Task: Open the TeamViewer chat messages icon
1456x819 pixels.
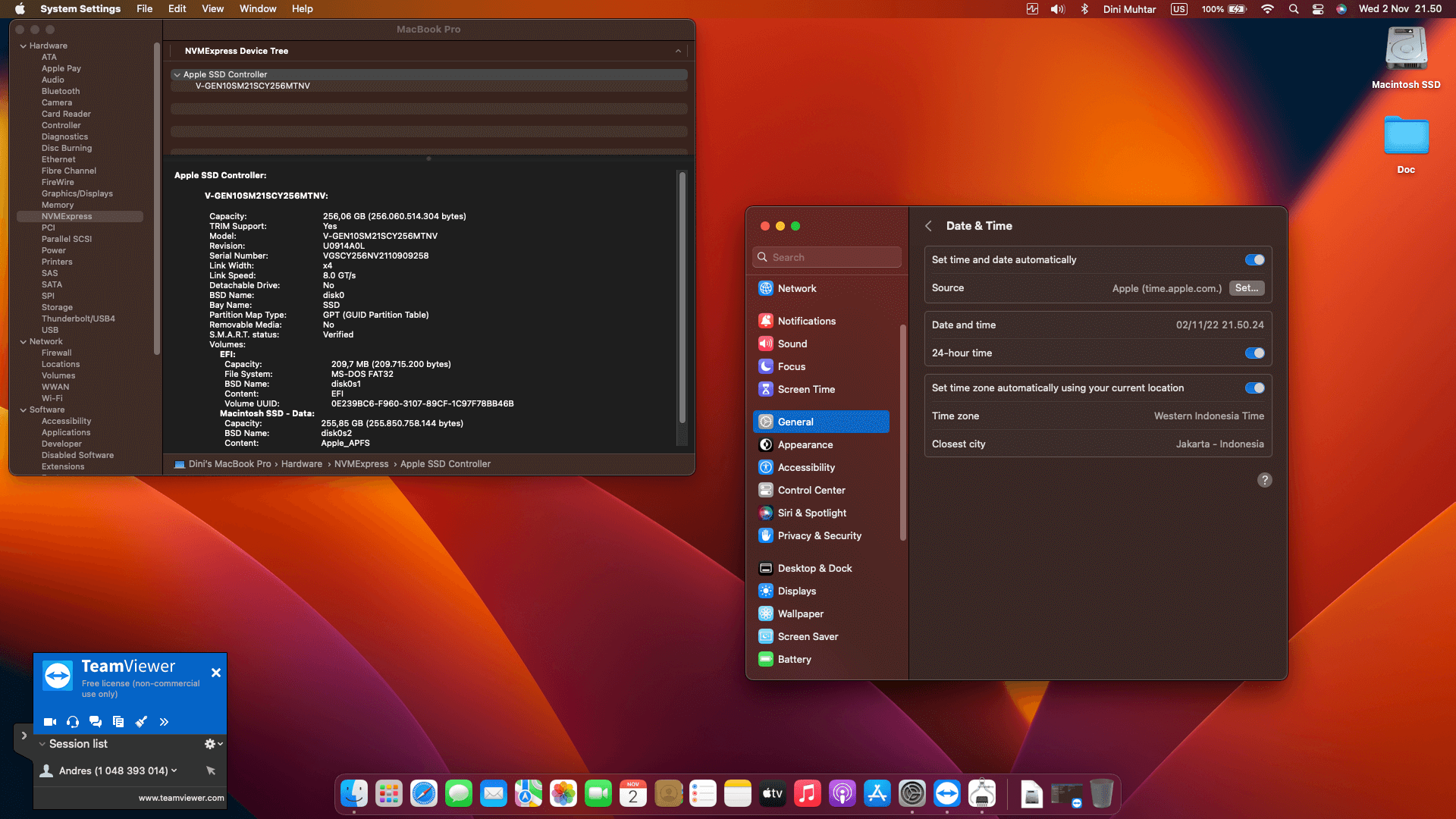Action: 96,722
